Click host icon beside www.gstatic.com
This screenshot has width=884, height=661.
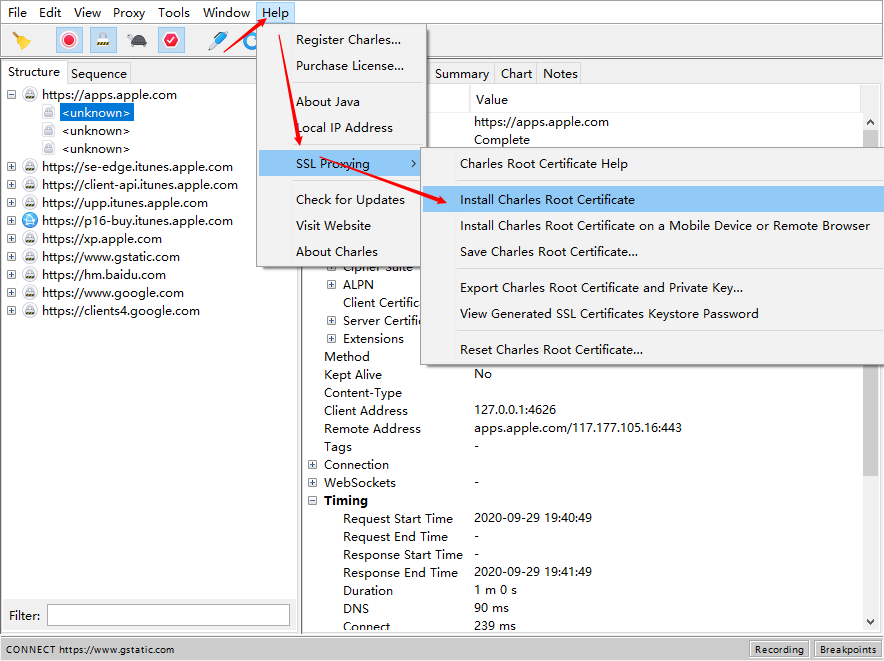tap(30, 257)
